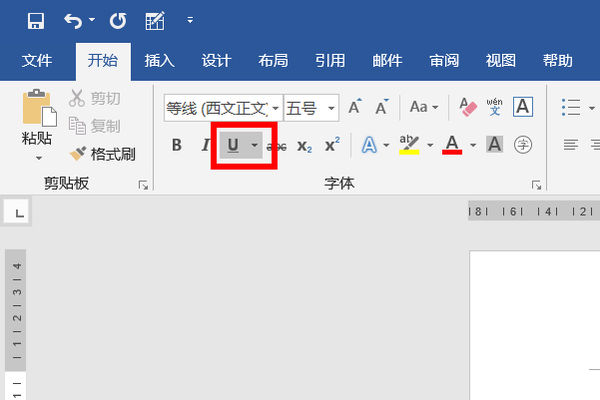This screenshot has width=600, height=400.
Task: Toggle subscript x₂ formatting
Action: click(305, 146)
